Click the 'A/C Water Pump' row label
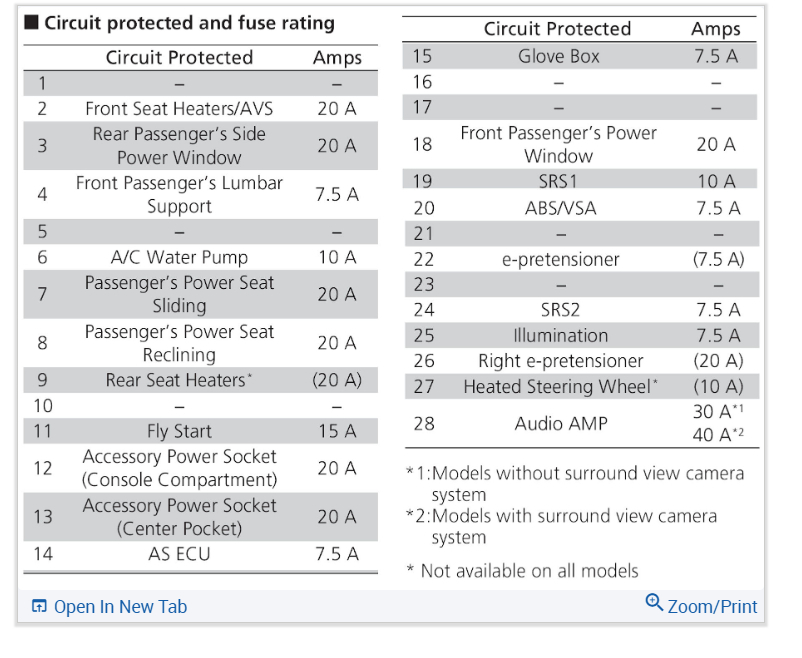This screenshot has height=658, width=802. point(179,257)
